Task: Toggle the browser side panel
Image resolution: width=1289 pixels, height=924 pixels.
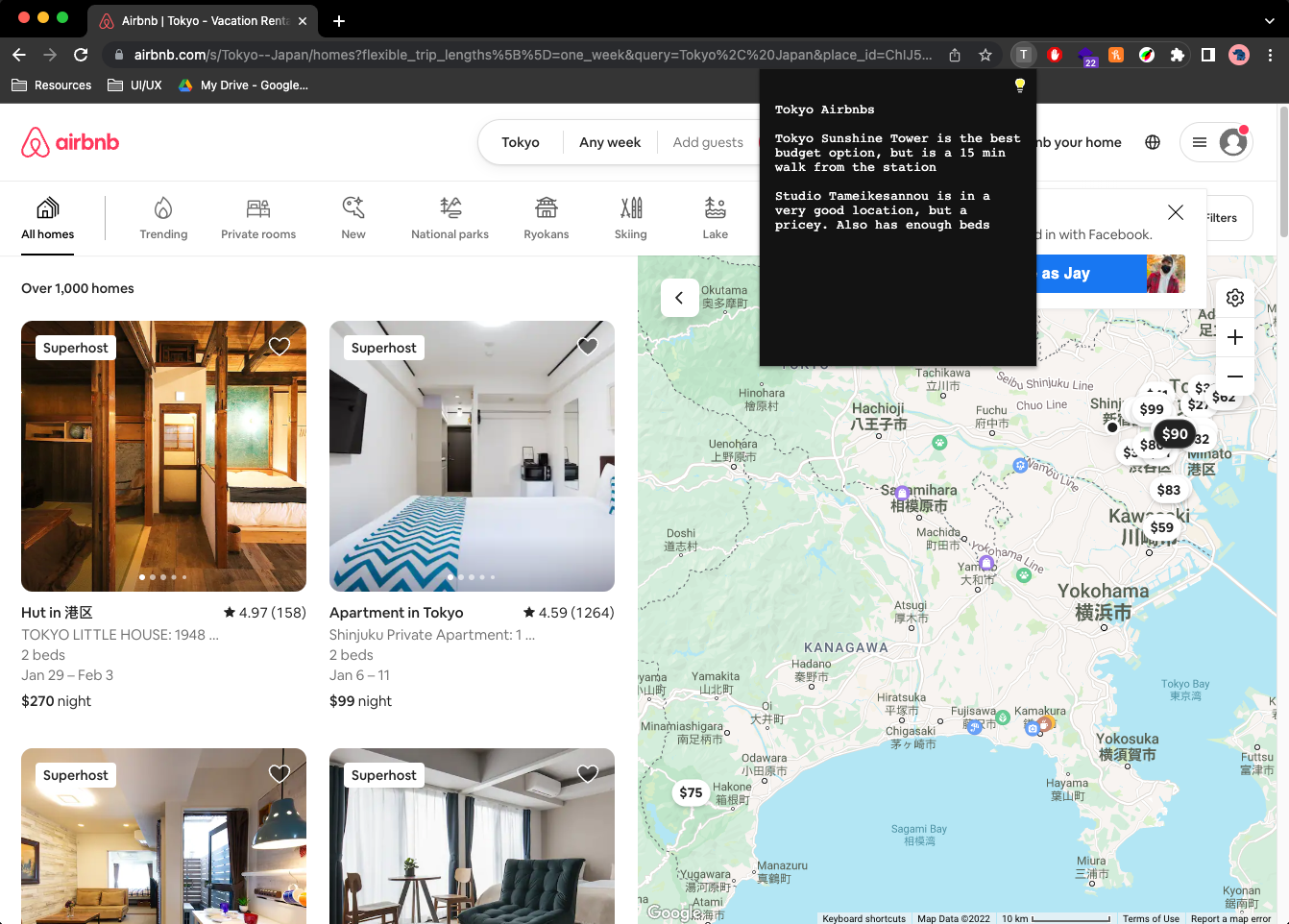Action: click(x=1208, y=55)
